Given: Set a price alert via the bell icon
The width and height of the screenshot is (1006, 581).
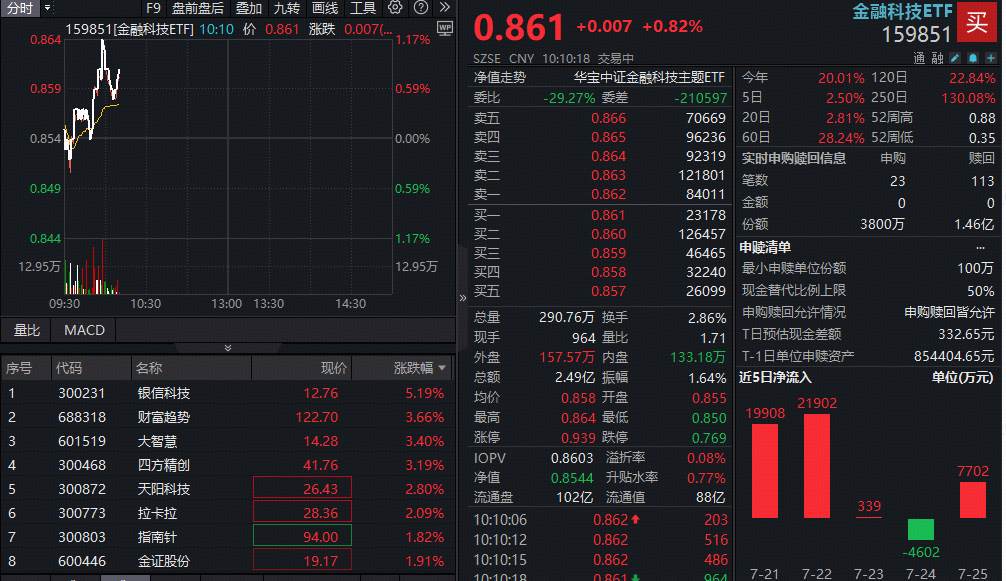Looking at the screenshot, I should (972, 58).
